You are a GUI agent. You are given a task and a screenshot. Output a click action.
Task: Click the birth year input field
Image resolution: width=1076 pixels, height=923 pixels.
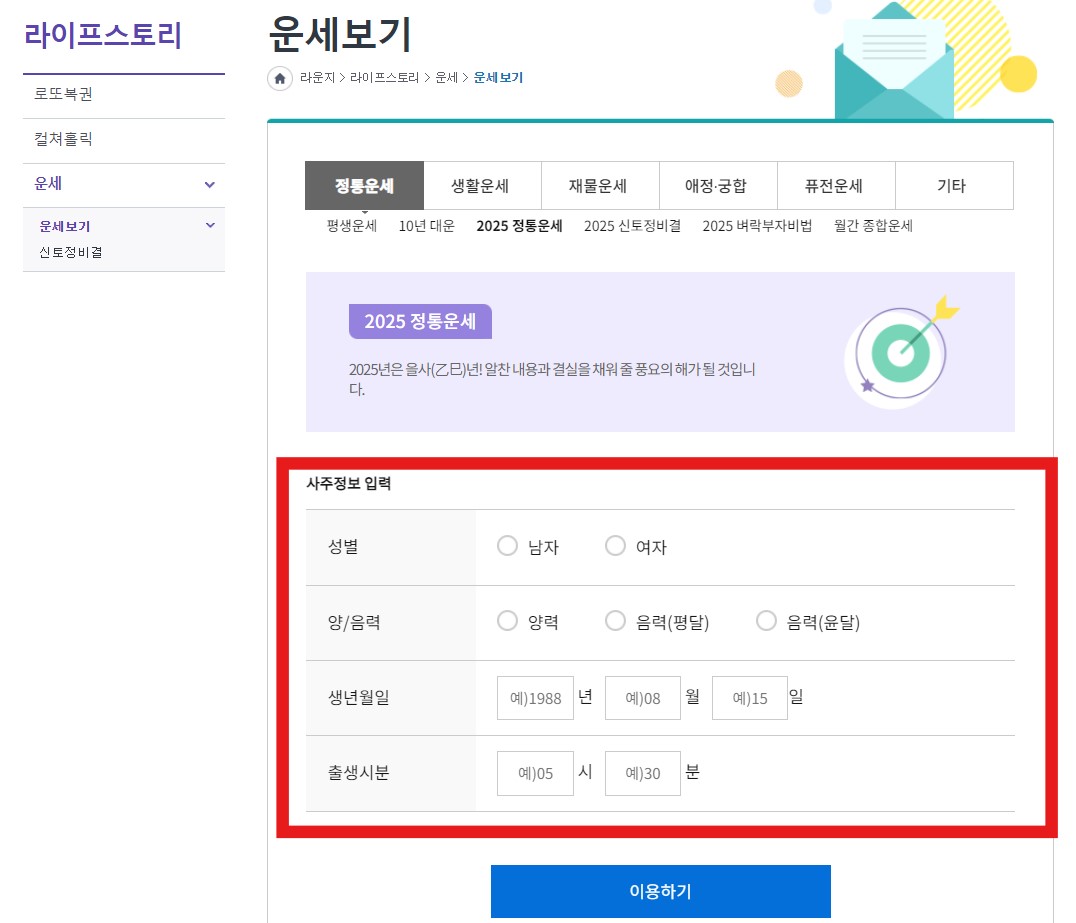[x=535, y=697]
